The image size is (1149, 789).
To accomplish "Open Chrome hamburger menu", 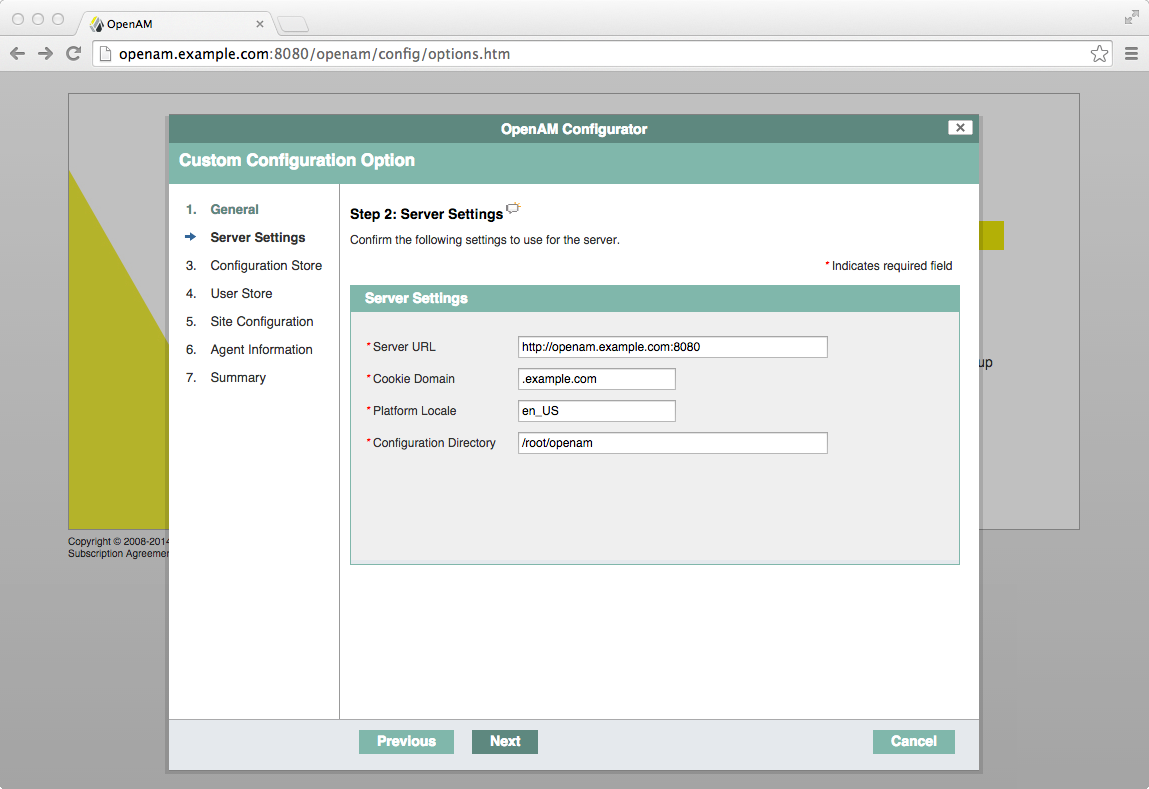I will click(1131, 53).
